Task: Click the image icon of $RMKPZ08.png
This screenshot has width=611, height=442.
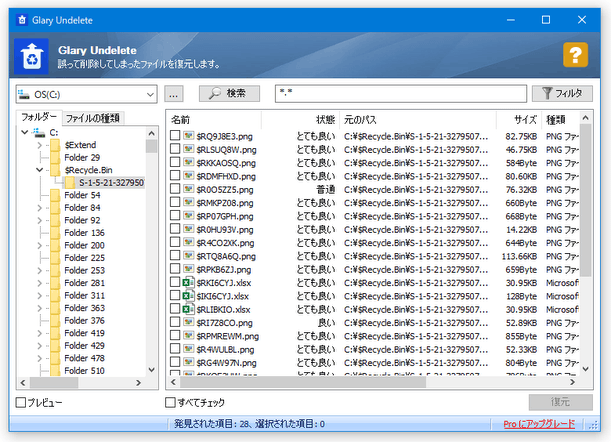Action: [x=189, y=203]
